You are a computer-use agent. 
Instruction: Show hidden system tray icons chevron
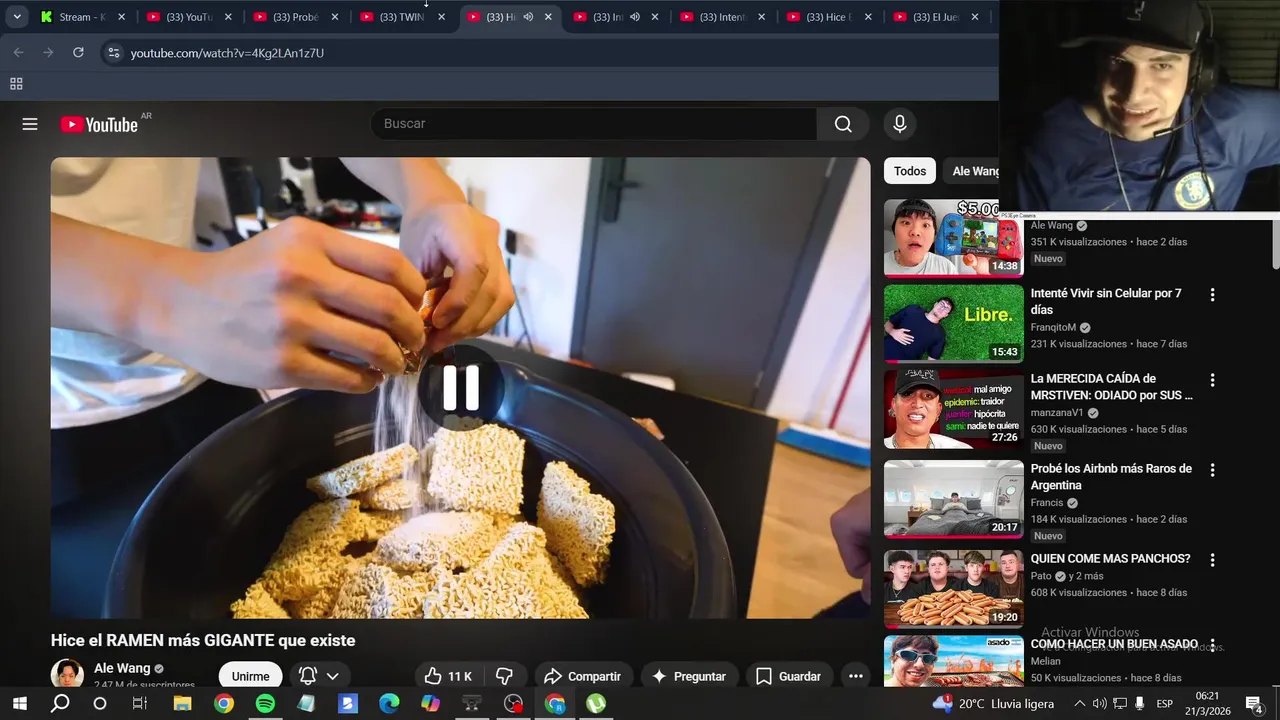(1079, 704)
